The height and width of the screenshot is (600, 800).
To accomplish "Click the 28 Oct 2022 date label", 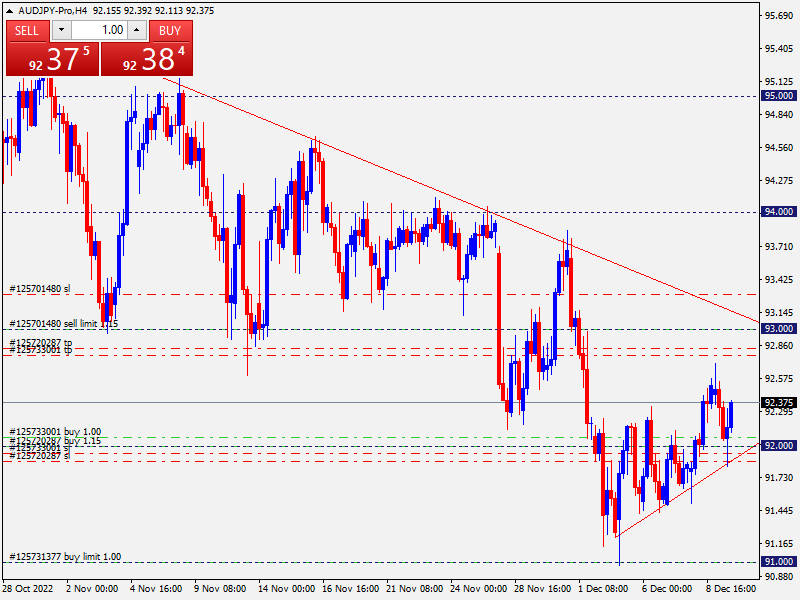I will [28, 588].
